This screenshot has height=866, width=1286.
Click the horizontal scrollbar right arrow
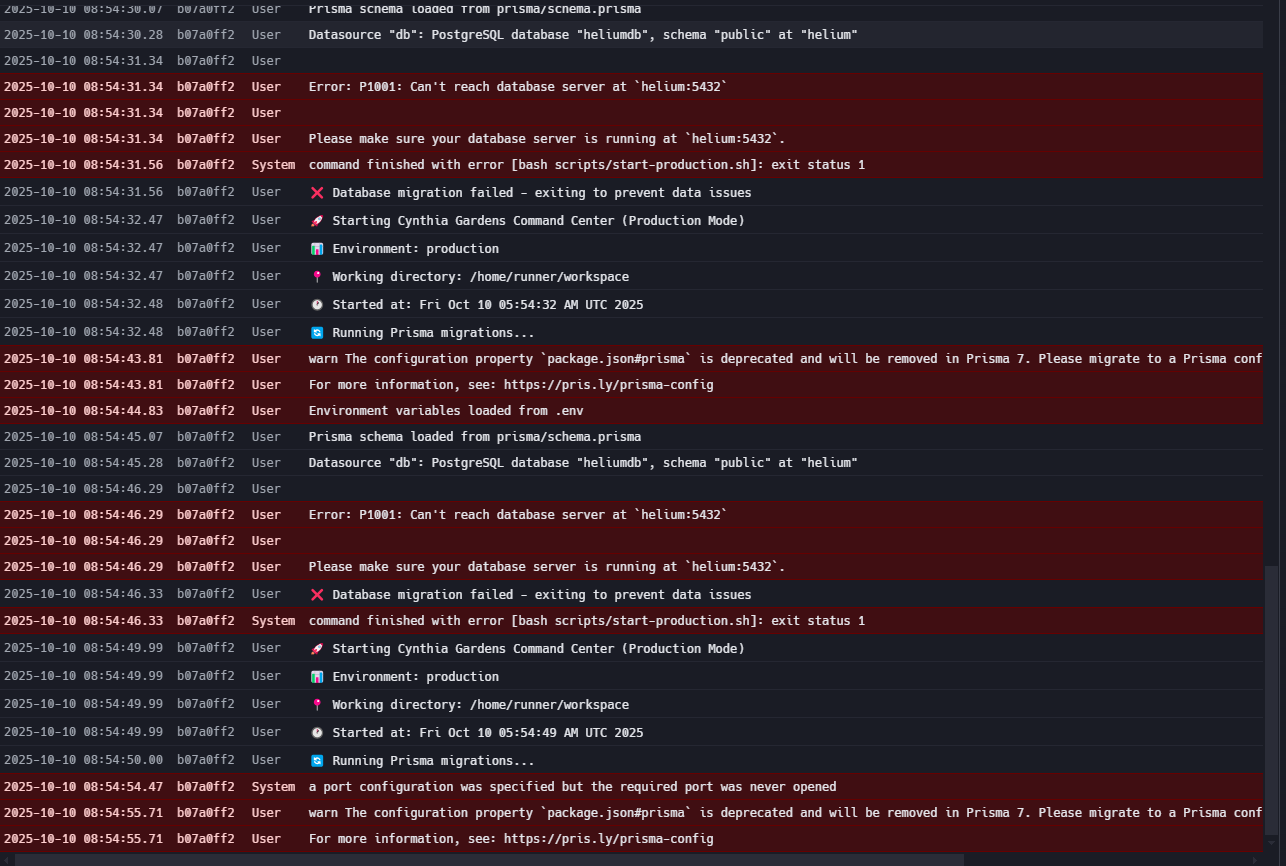click(1257, 859)
